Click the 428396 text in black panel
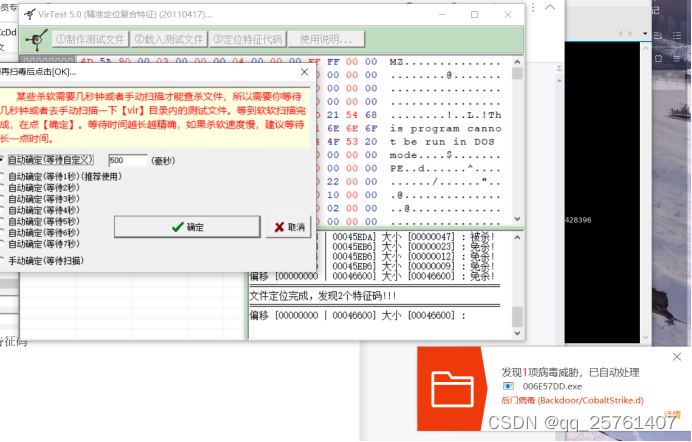 (x=578, y=220)
